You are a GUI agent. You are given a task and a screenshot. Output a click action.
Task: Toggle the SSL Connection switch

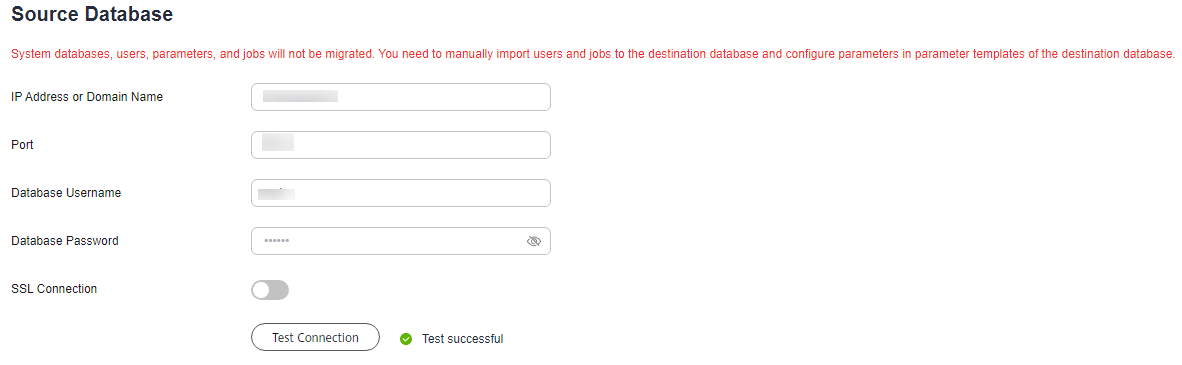pyautogui.click(x=270, y=290)
